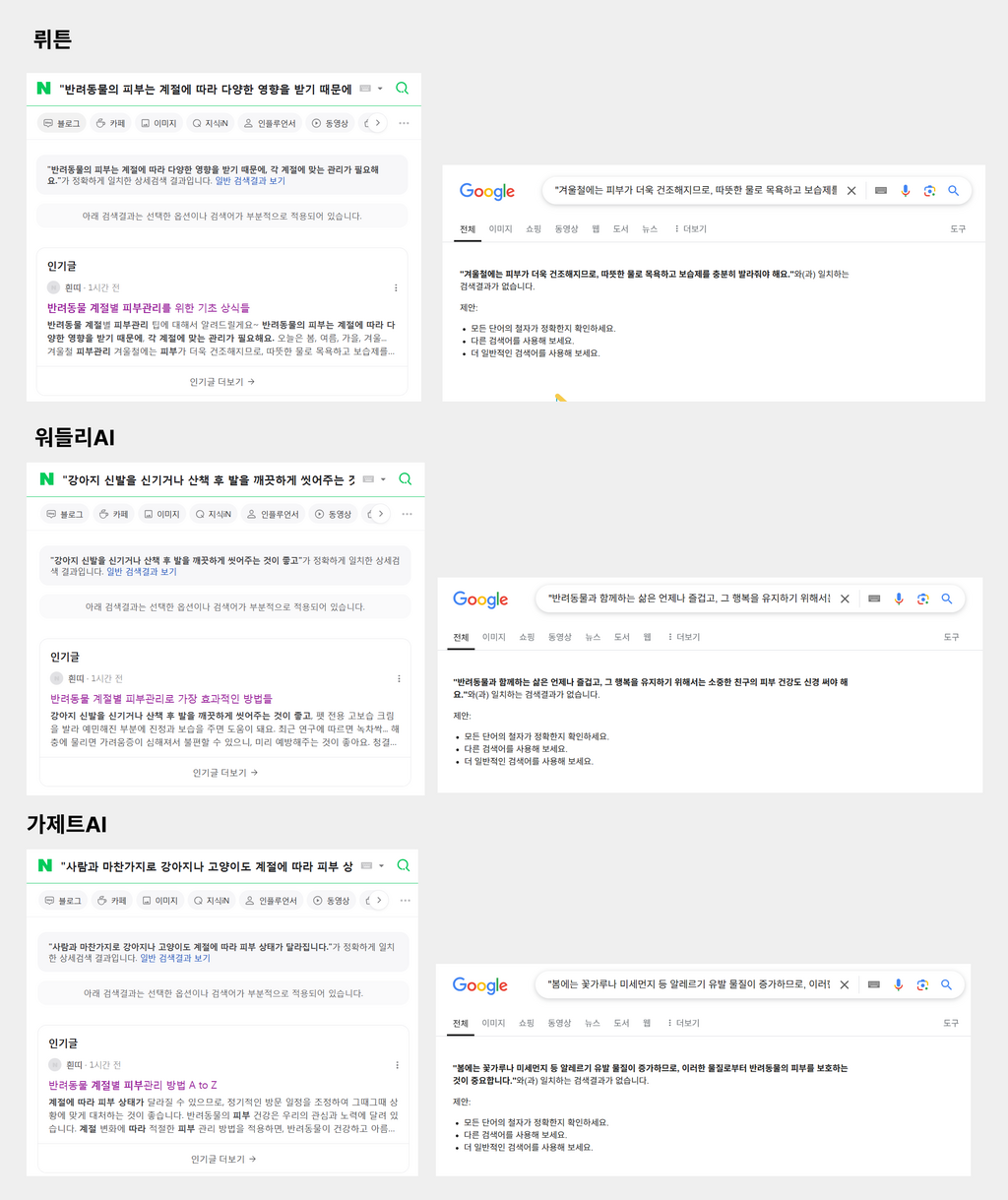Click the Google magnifier for the 봄에는 꽃가루나 query

(946, 984)
